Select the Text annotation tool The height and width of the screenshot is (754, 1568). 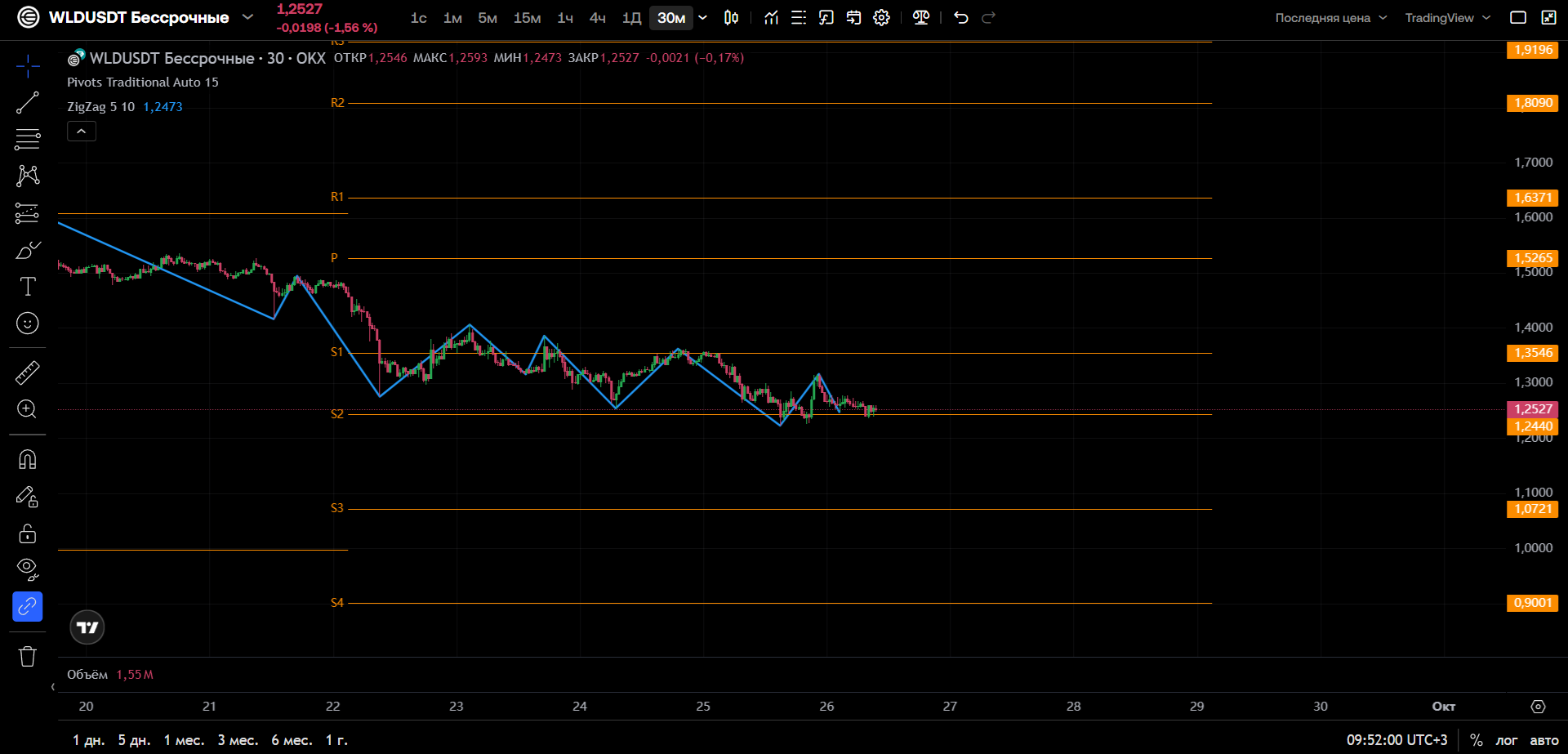point(28,287)
